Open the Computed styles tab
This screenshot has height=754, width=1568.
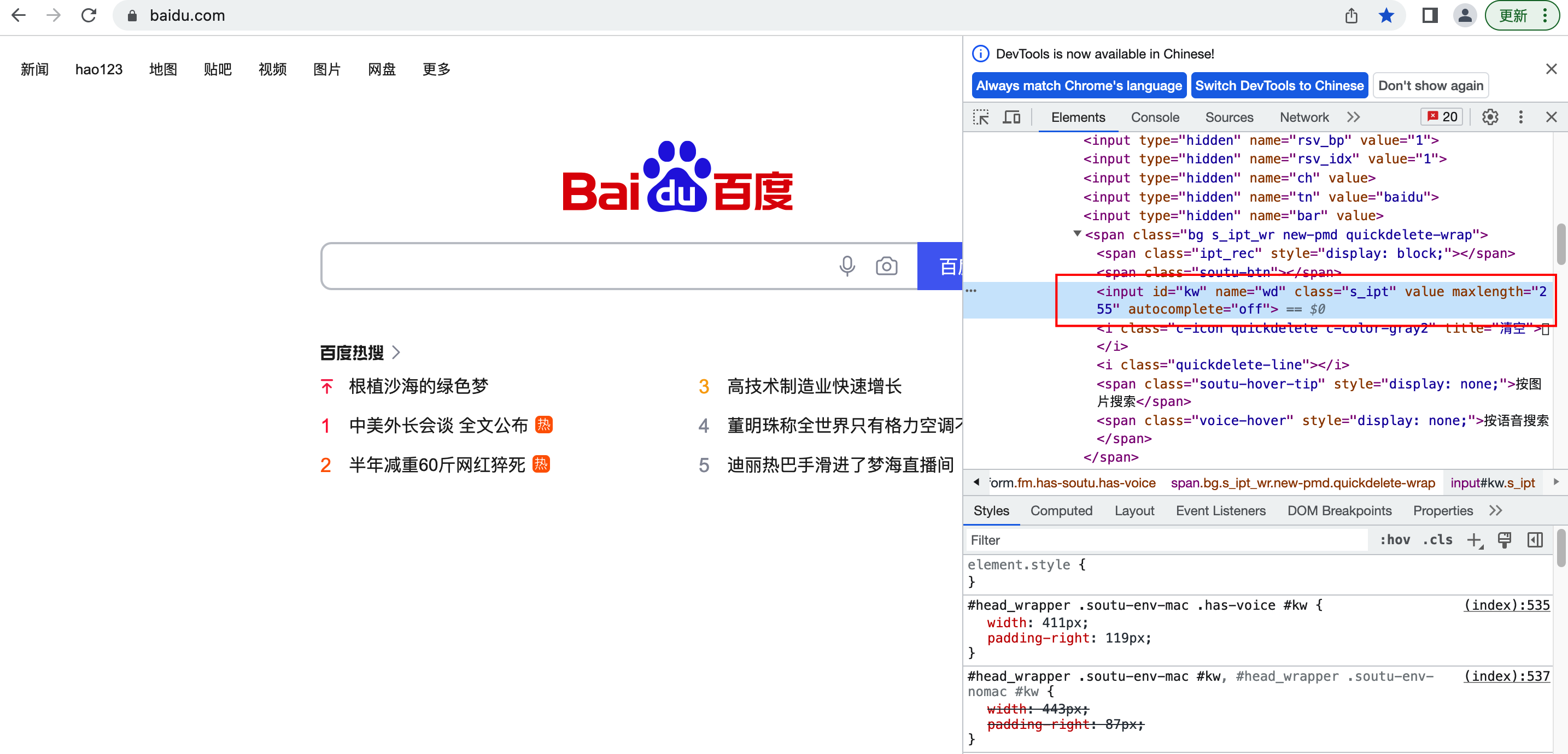1061,510
